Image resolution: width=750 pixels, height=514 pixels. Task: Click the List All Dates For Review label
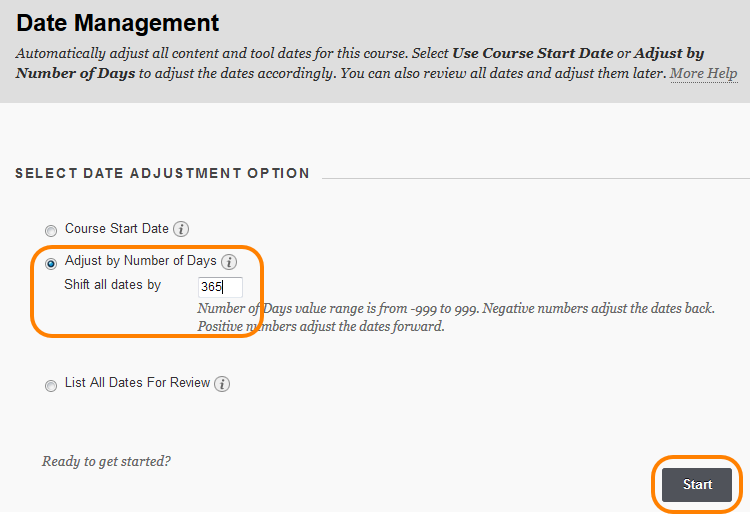[137, 383]
